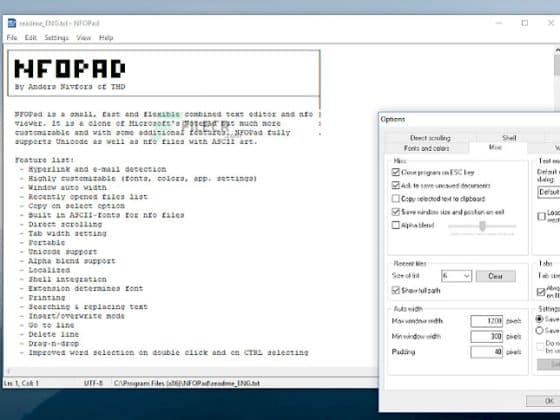The width and height of the screenshot is (560, 420).
Task: Open the Default dropdown under Text mode
Action: click(x=549, y=192)
